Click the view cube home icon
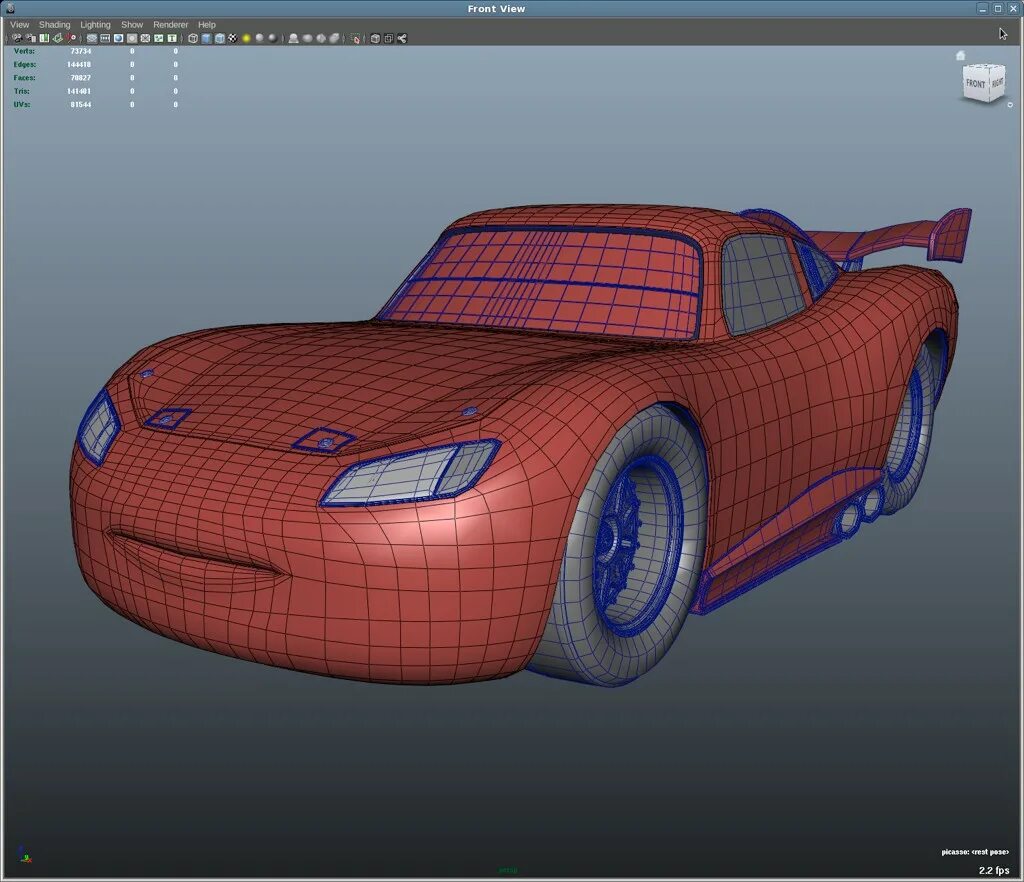 pyautogui.click(x=961, y=55)
